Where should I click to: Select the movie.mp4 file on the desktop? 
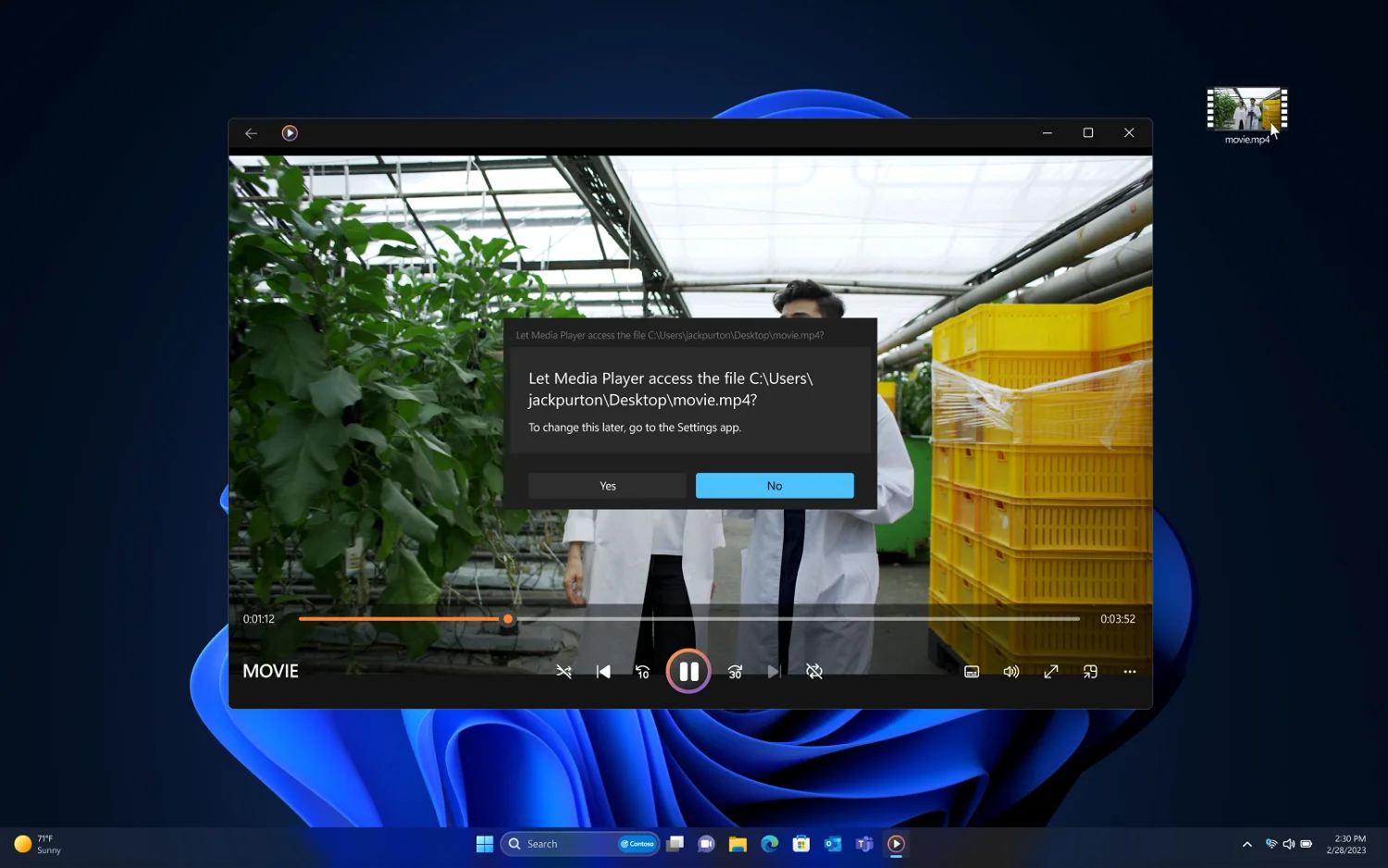click(x=1247, y=117)
